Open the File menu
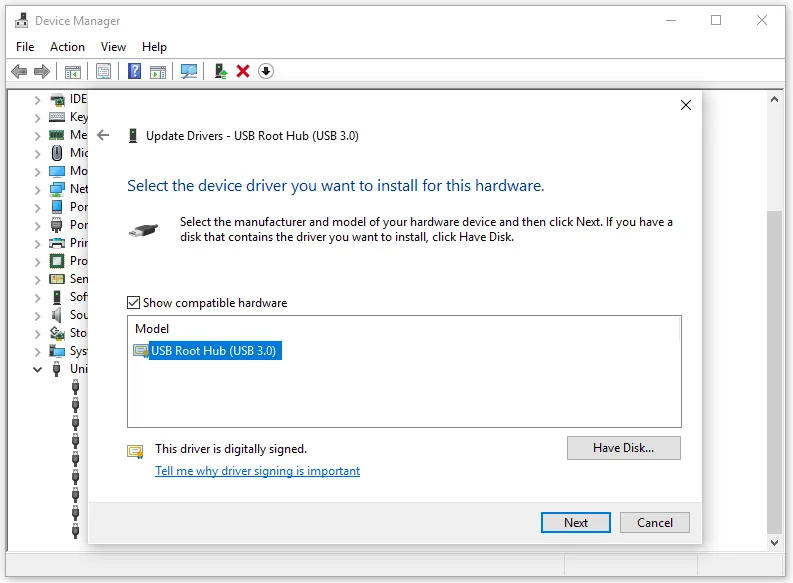This screenshot has height=583, width=793. 25,47
